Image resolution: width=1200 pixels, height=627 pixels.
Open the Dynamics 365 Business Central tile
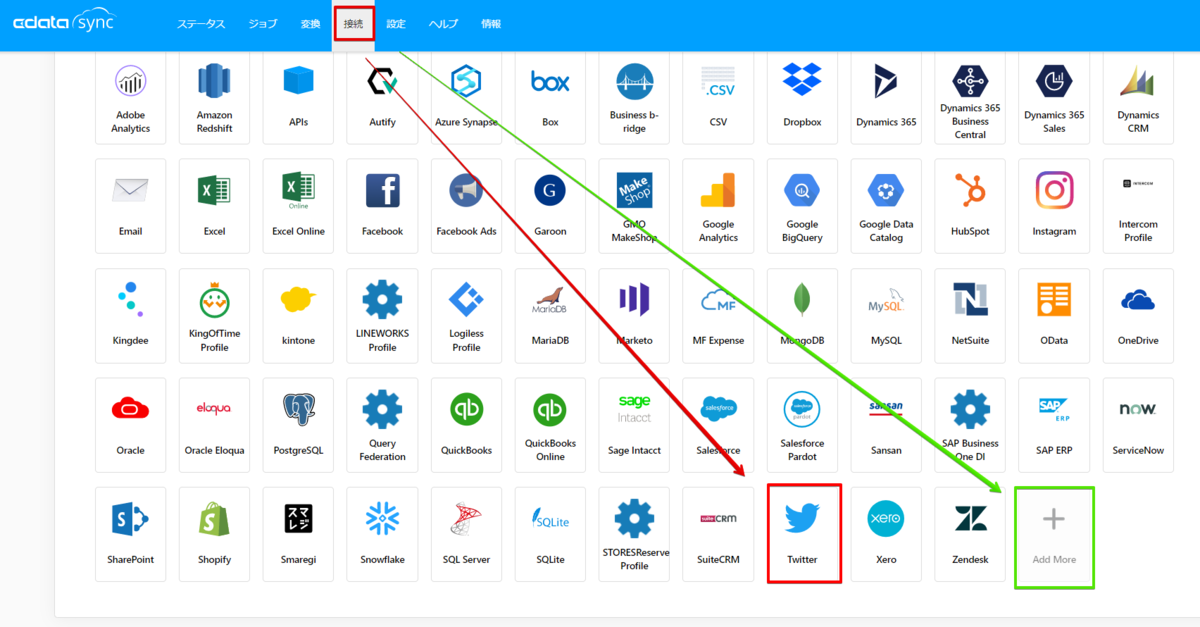point(971,98)
